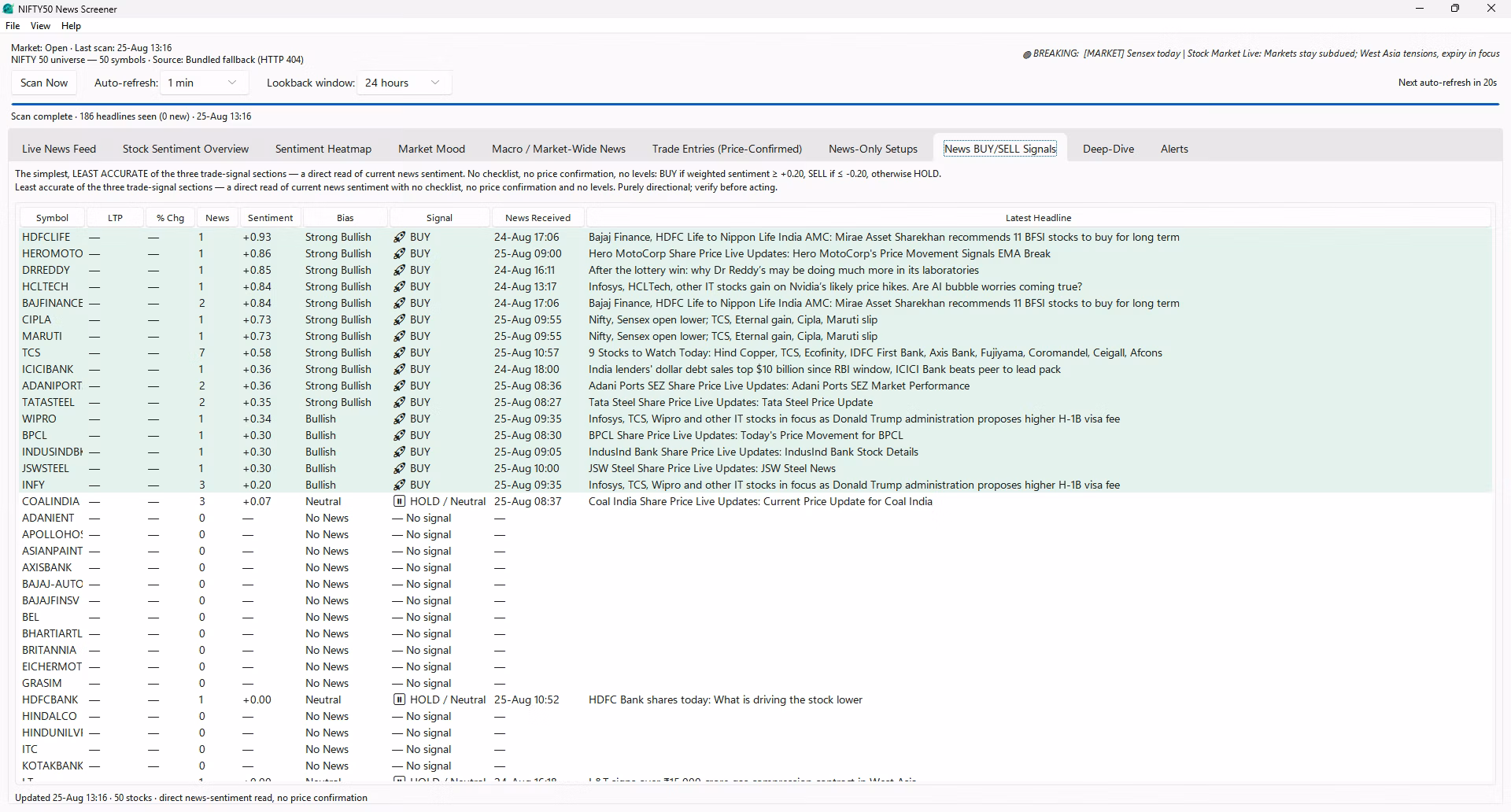Viewport: 1511px width, 812px height.
Task: Click the breaking news dot indicator
Action: click(1027, 54)
